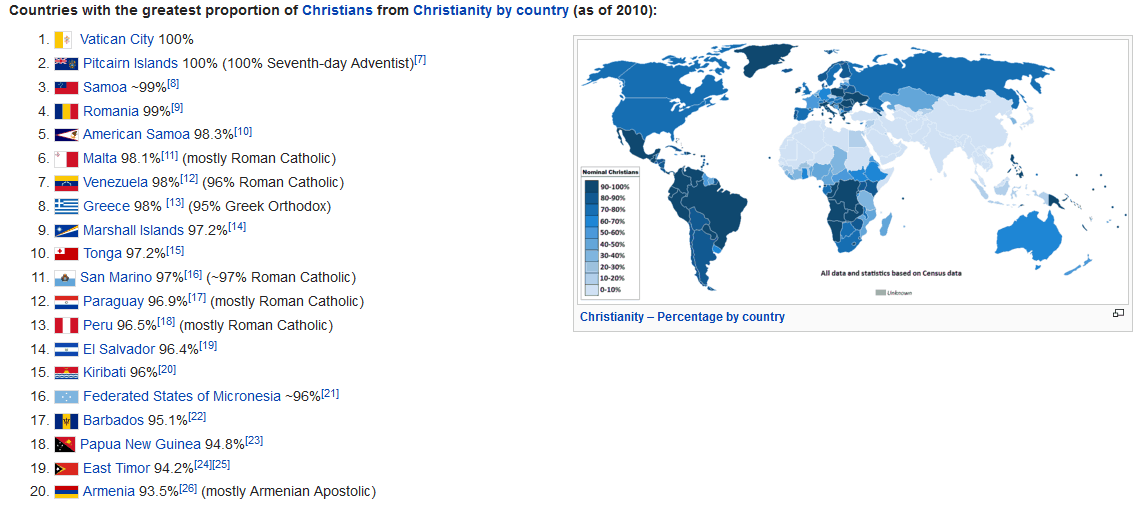Click the Paraguay flag icon
1145x528 pixels.
tap(67, 301)
